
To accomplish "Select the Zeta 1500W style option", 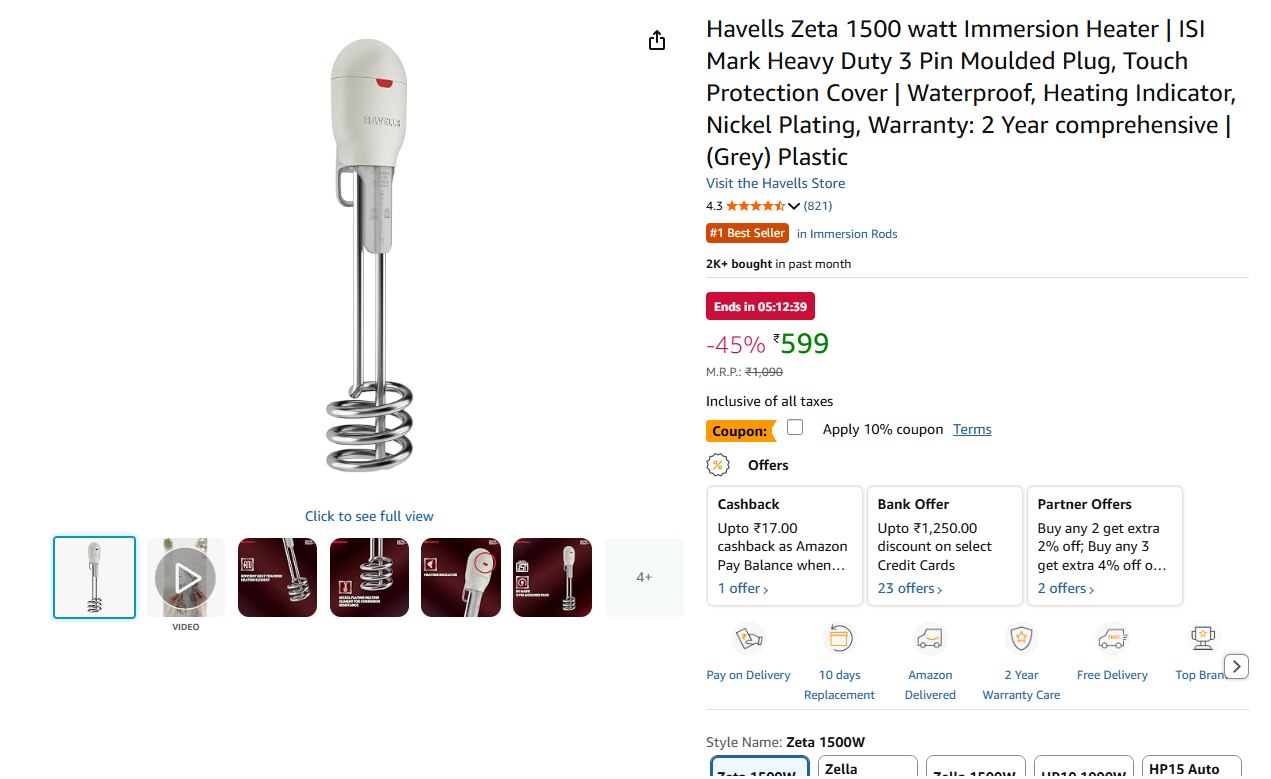I will click(760, 767).
